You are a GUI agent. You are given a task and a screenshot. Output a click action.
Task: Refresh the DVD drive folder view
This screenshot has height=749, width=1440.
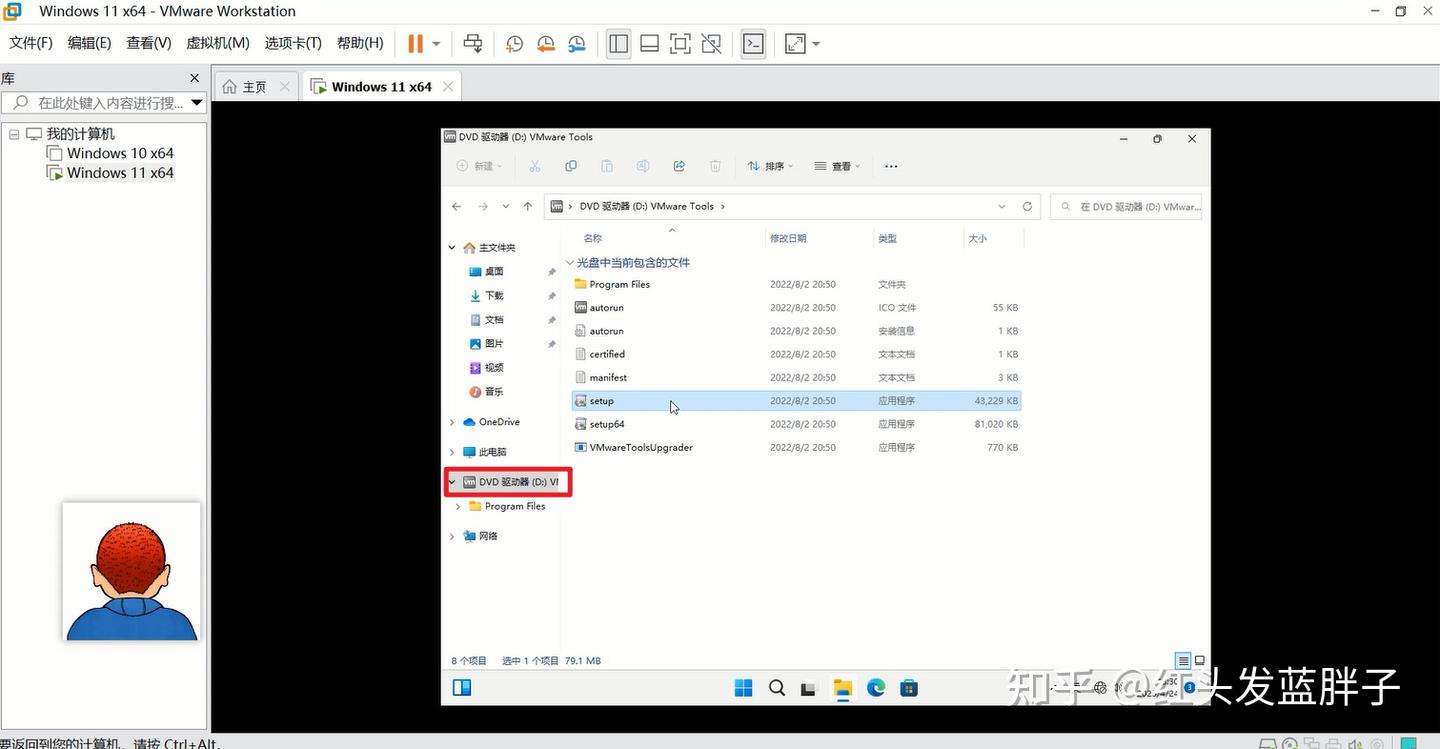pos(1027,206)
